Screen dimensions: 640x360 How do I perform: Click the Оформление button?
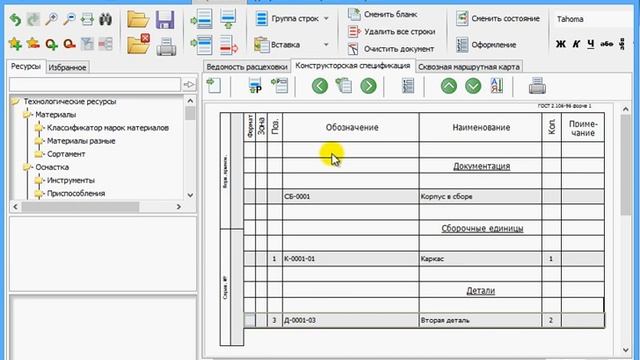pyautogui.click(x=486, y=44)
